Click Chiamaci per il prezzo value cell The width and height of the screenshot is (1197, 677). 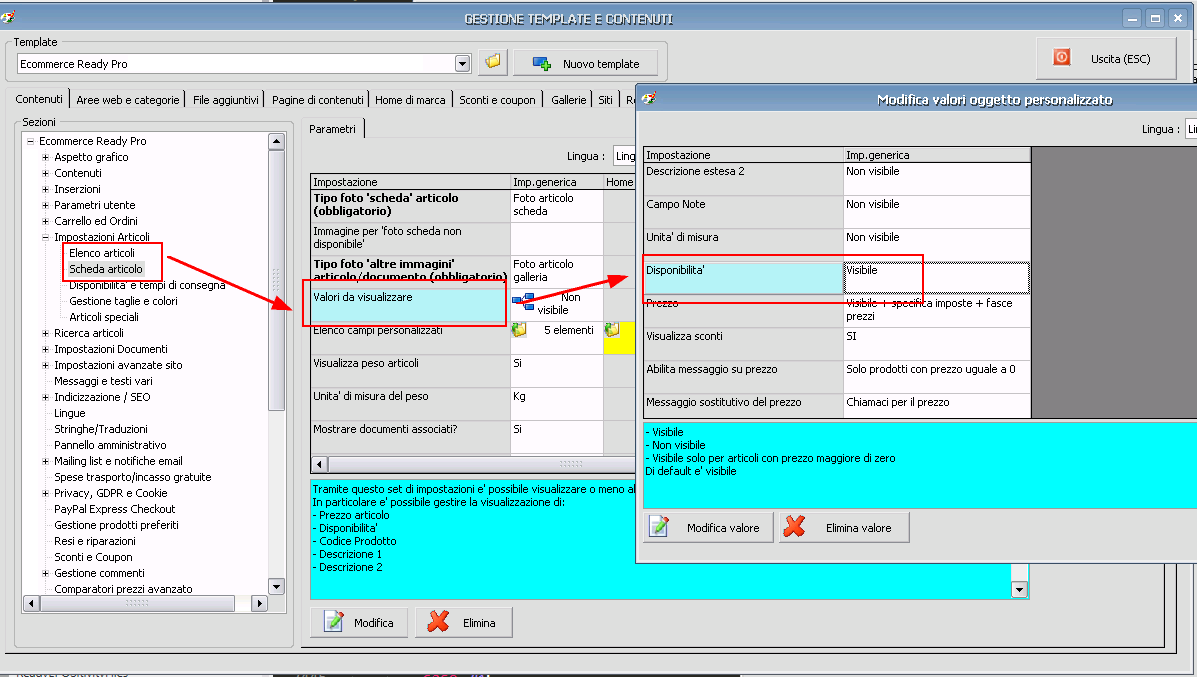click(937, 406)
